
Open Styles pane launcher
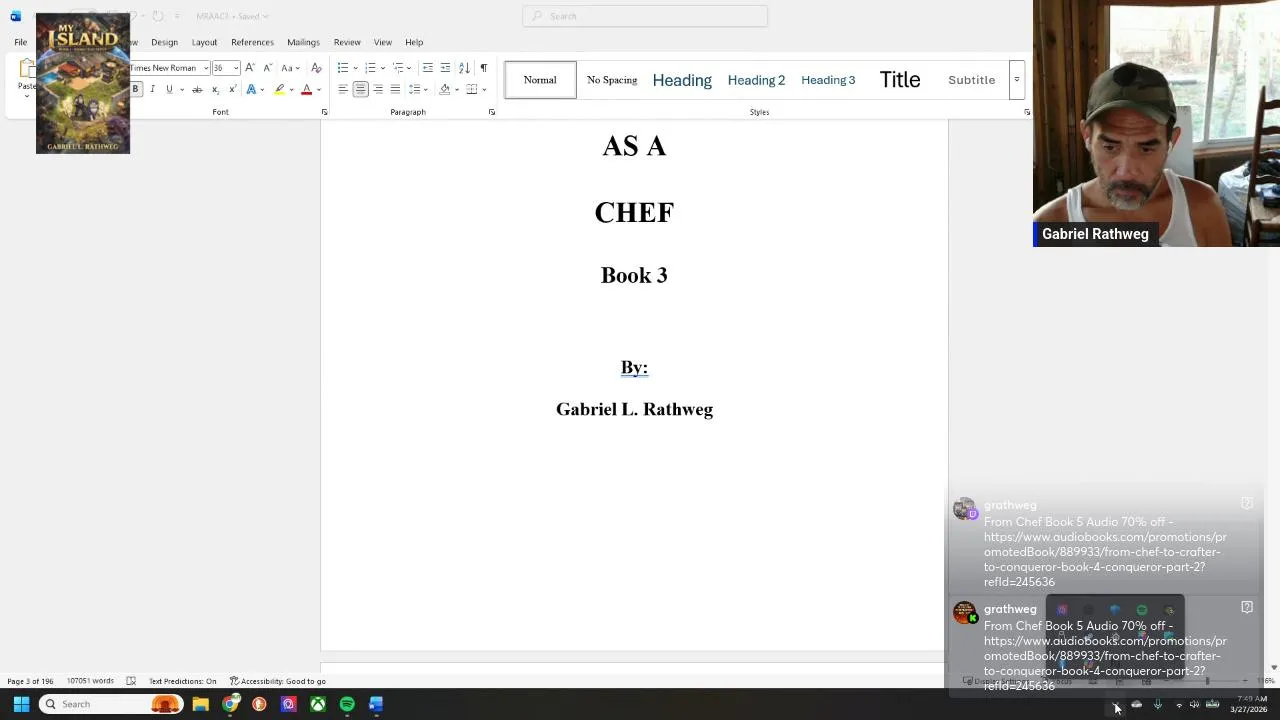pos(1027,112)
